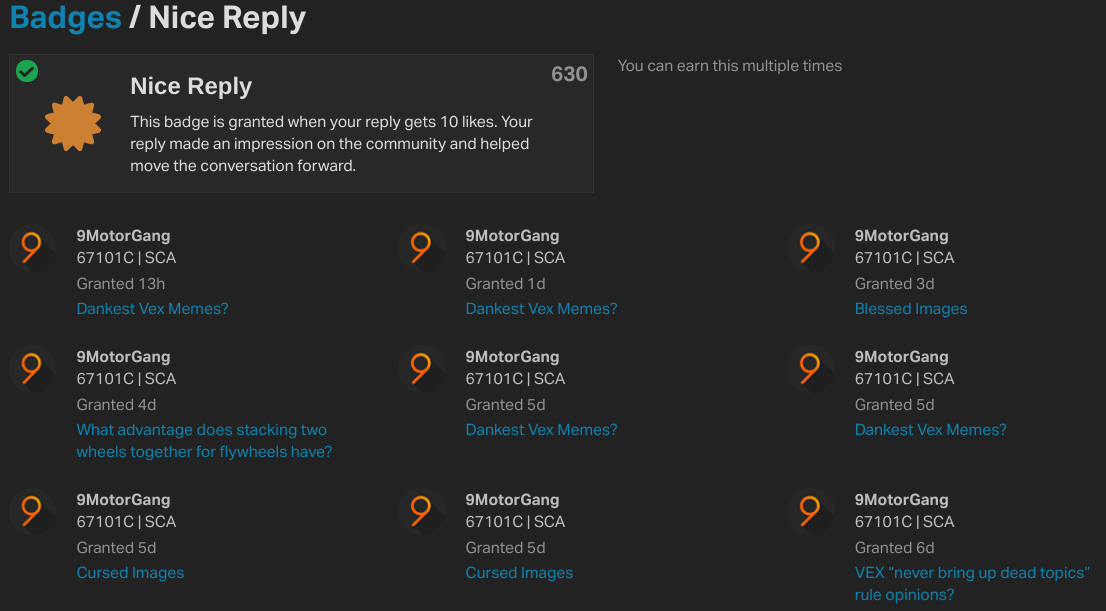Click the avatar next to the first Cursed Images entry
This screenshot has height=611, width=1106.
click(32, 512)
